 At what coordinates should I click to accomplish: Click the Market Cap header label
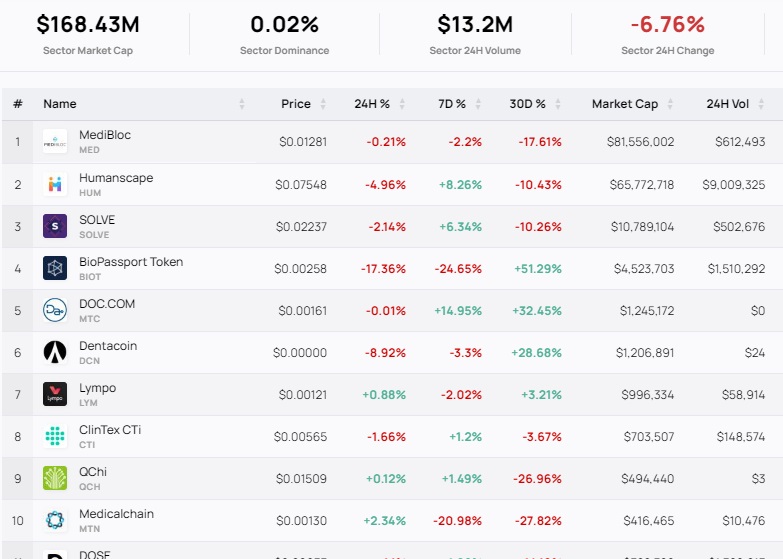coord(625,104)
